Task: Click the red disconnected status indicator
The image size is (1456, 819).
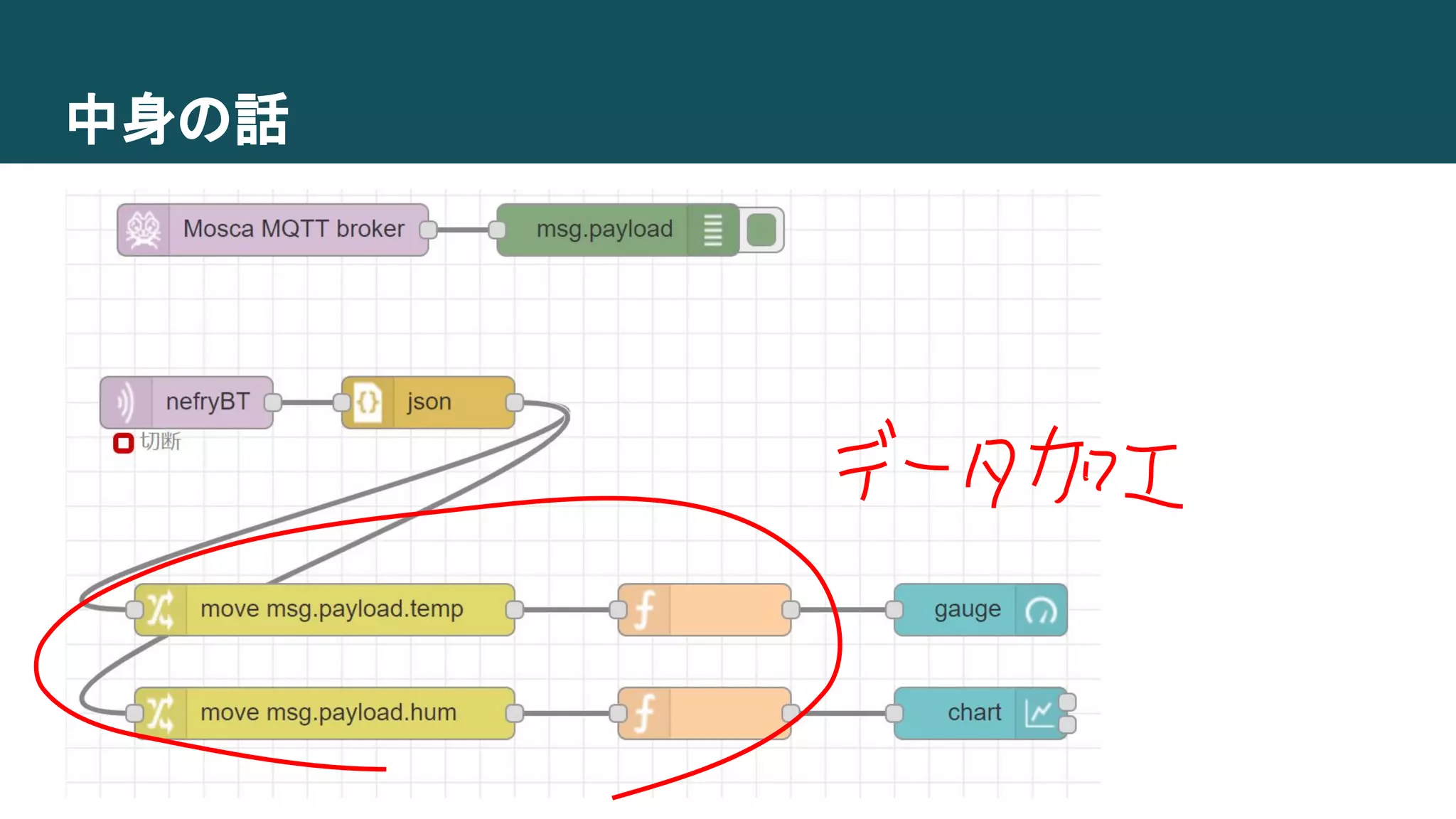Action: tap(123, 443)
